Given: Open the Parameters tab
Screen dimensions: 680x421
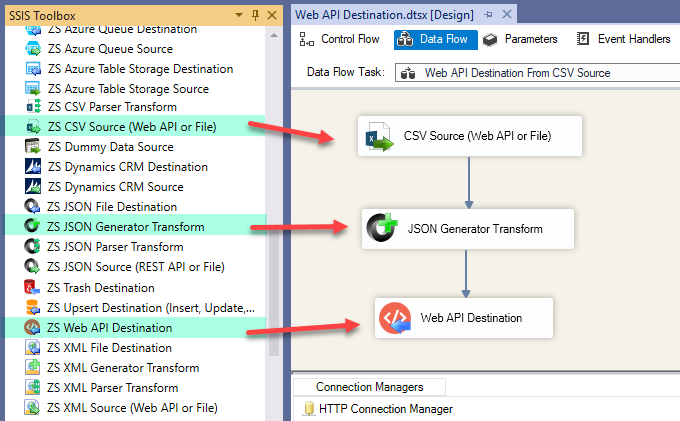Looking at the screenshot, I should click(520, 39).
